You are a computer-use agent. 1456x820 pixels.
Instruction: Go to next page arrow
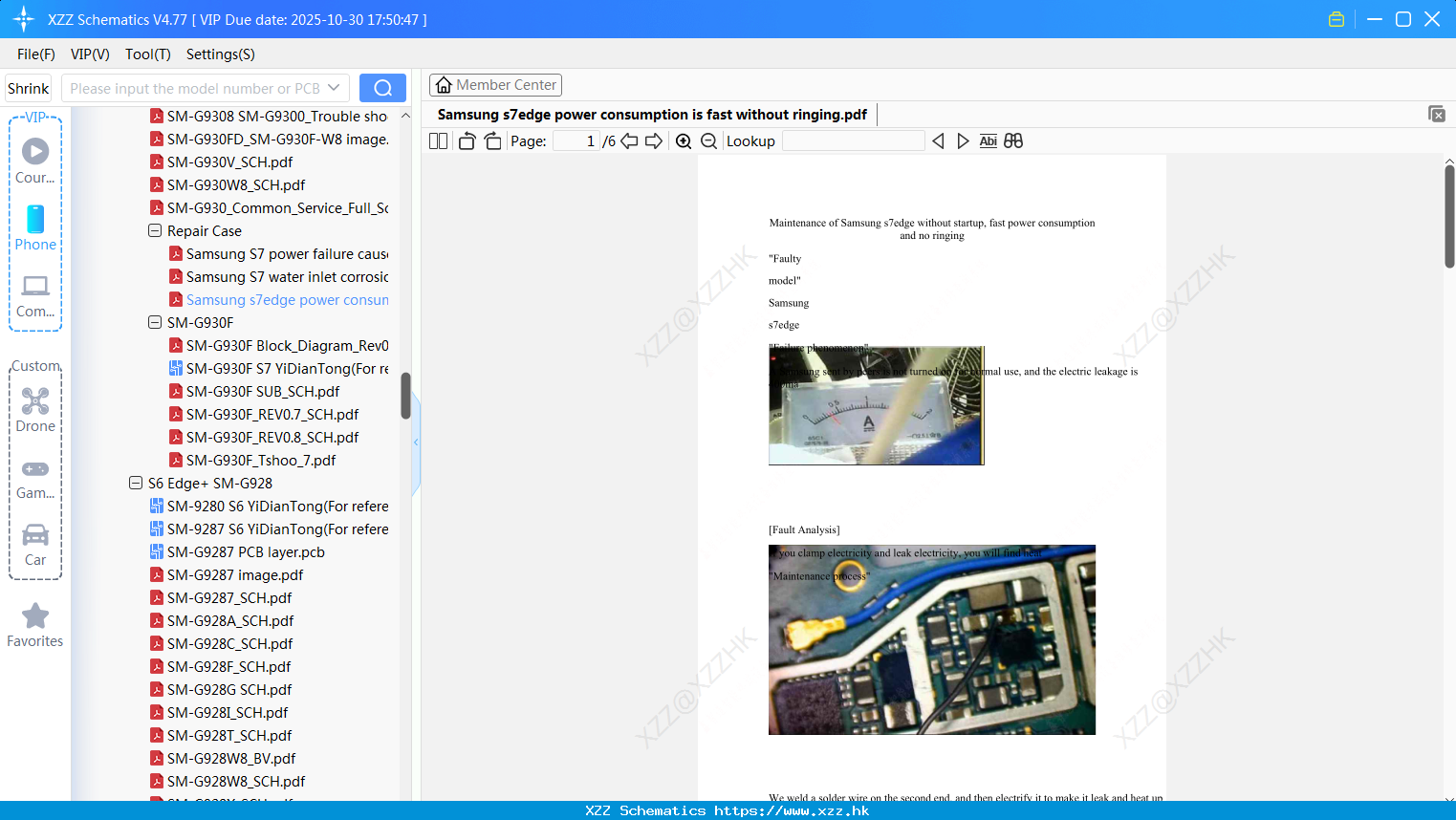(654, 140)
